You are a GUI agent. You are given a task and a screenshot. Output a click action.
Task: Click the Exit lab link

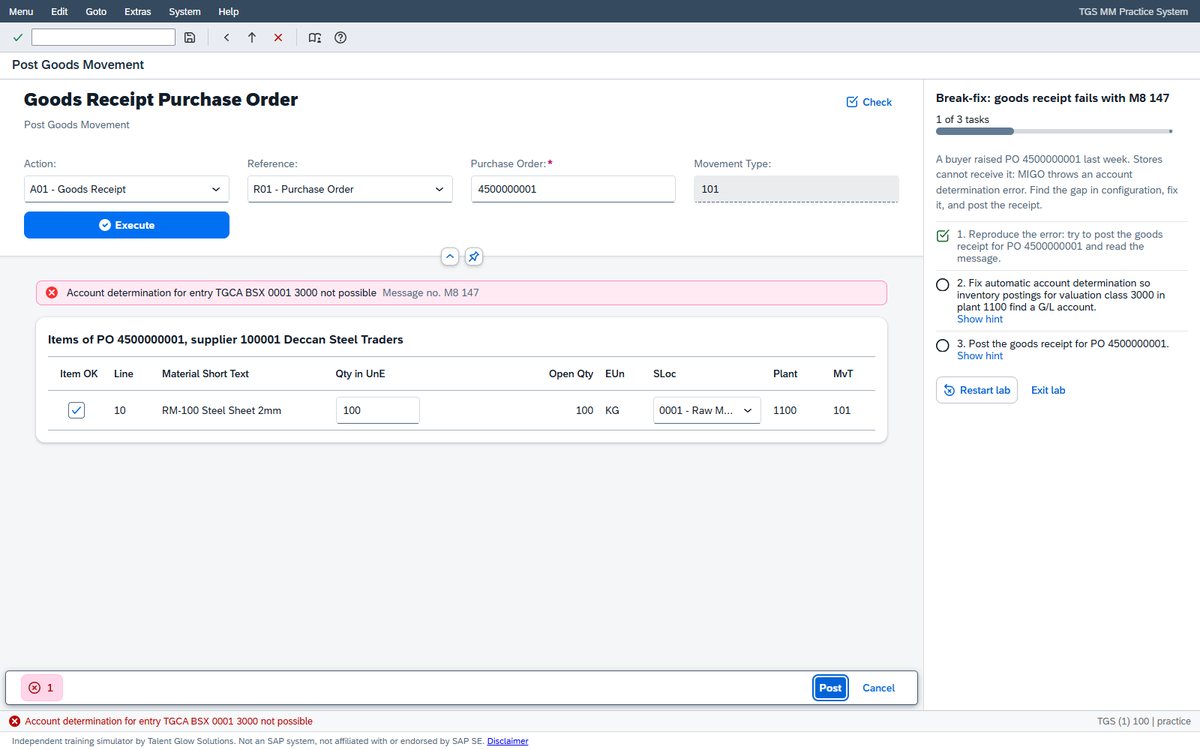point(1048,390)
